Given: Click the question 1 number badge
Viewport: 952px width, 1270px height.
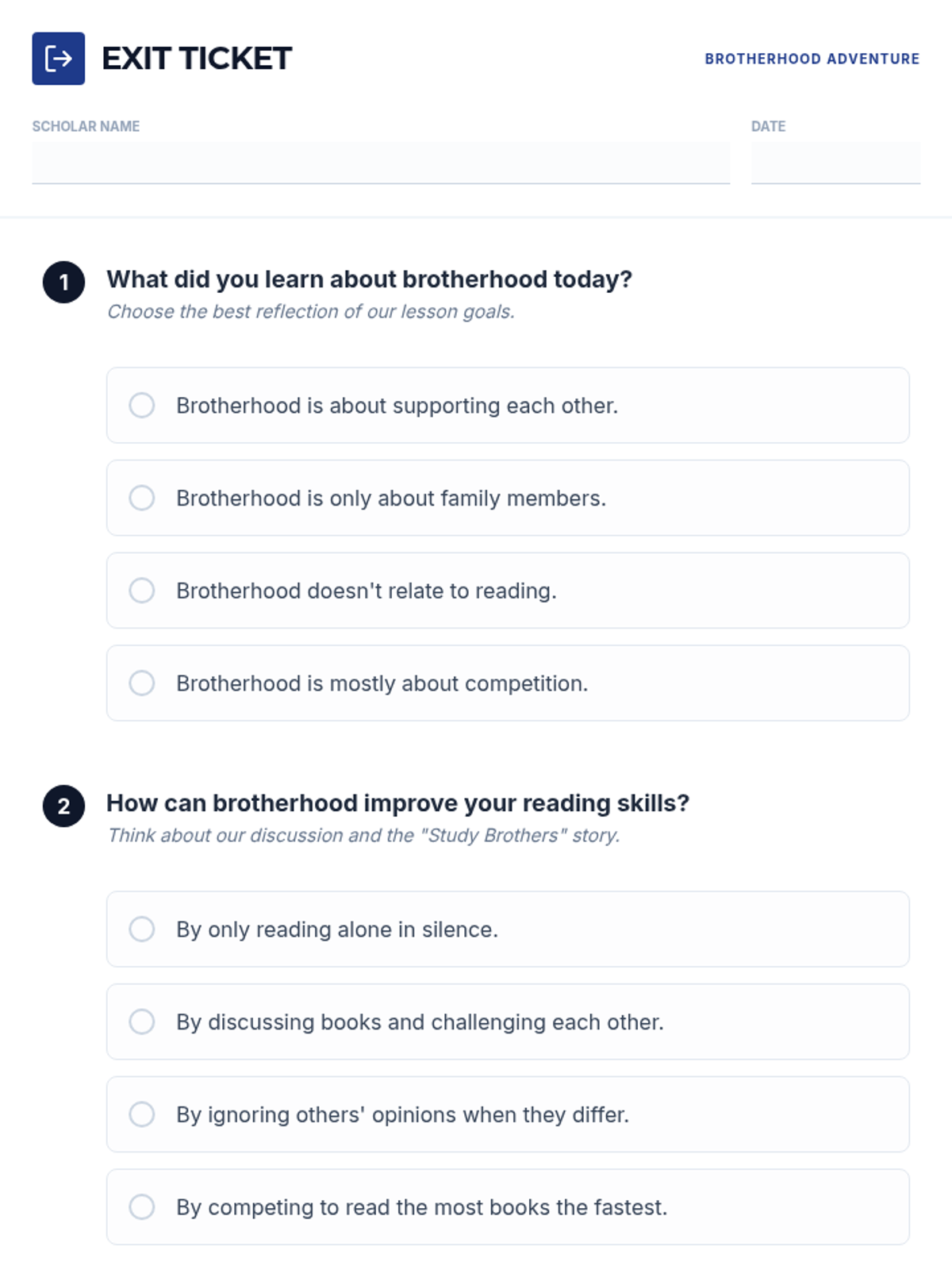Looking at the screenshot, I should (x=63, y=282).
